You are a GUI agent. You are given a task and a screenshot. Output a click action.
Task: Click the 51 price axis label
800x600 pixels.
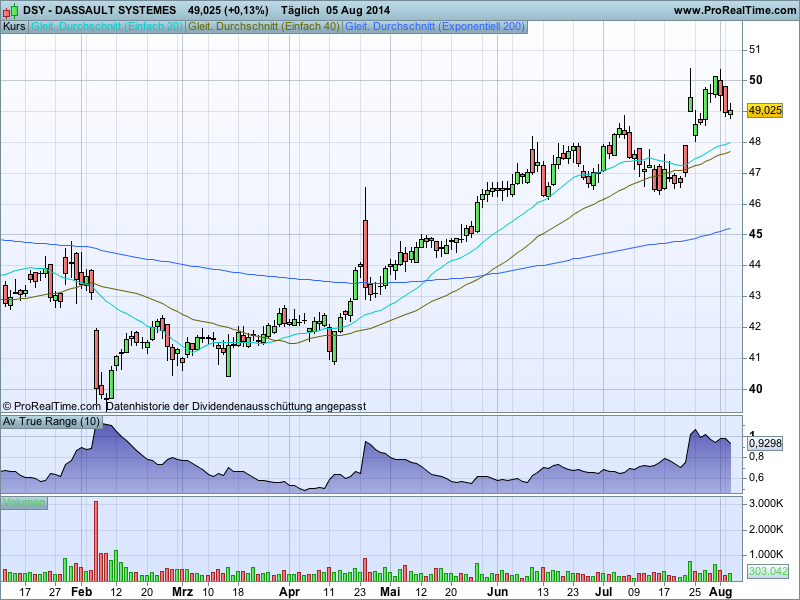(x=755, y=49)
